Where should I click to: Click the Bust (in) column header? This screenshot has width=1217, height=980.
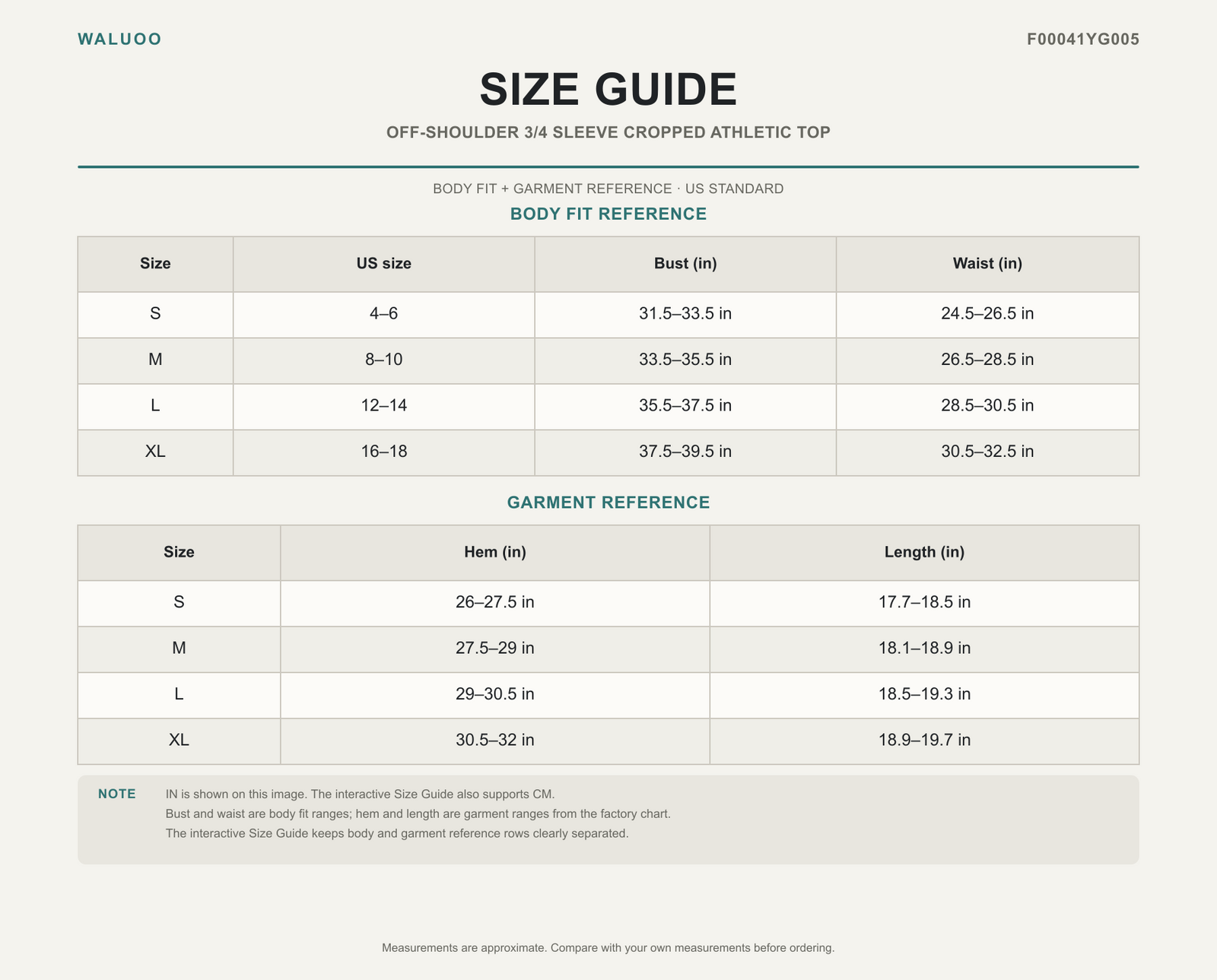click(x=685, y=264)
